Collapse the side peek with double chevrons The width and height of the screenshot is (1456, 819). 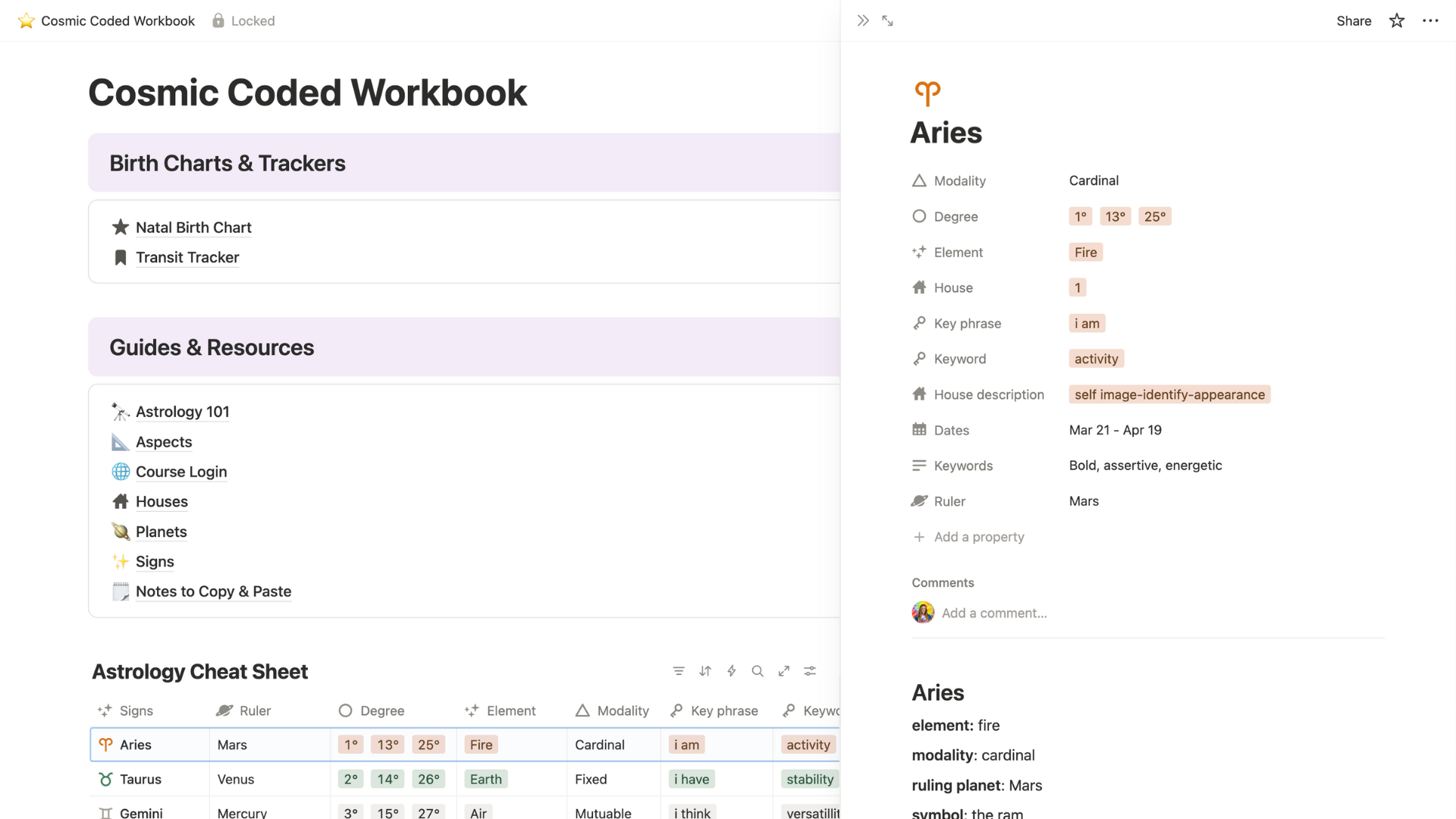(x=863, y=20)
